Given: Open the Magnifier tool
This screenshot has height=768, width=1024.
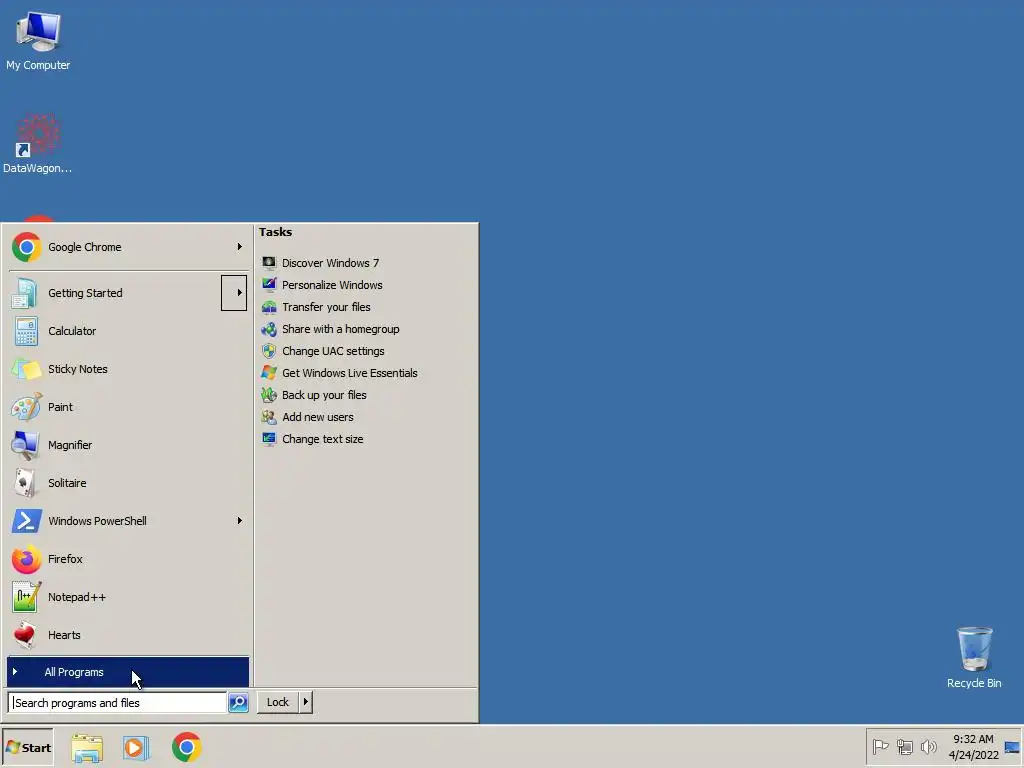Looking at the screenshot, I should coord(127,445).
